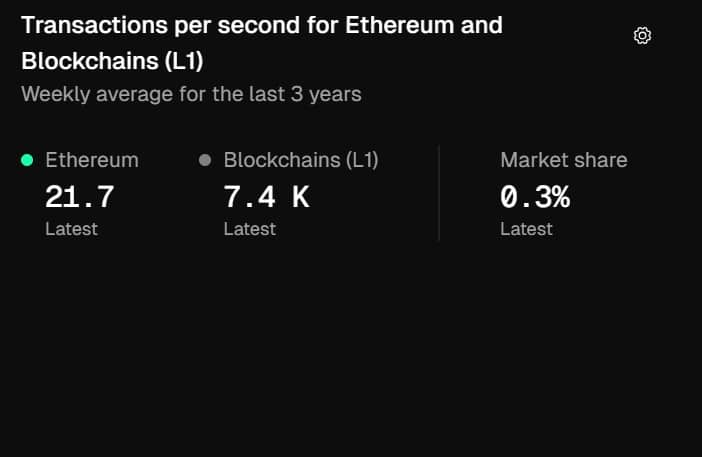Click 'Latest' under the 0.3% value
The width and height of the screenshot is (702, 457).
coord(526,229)
